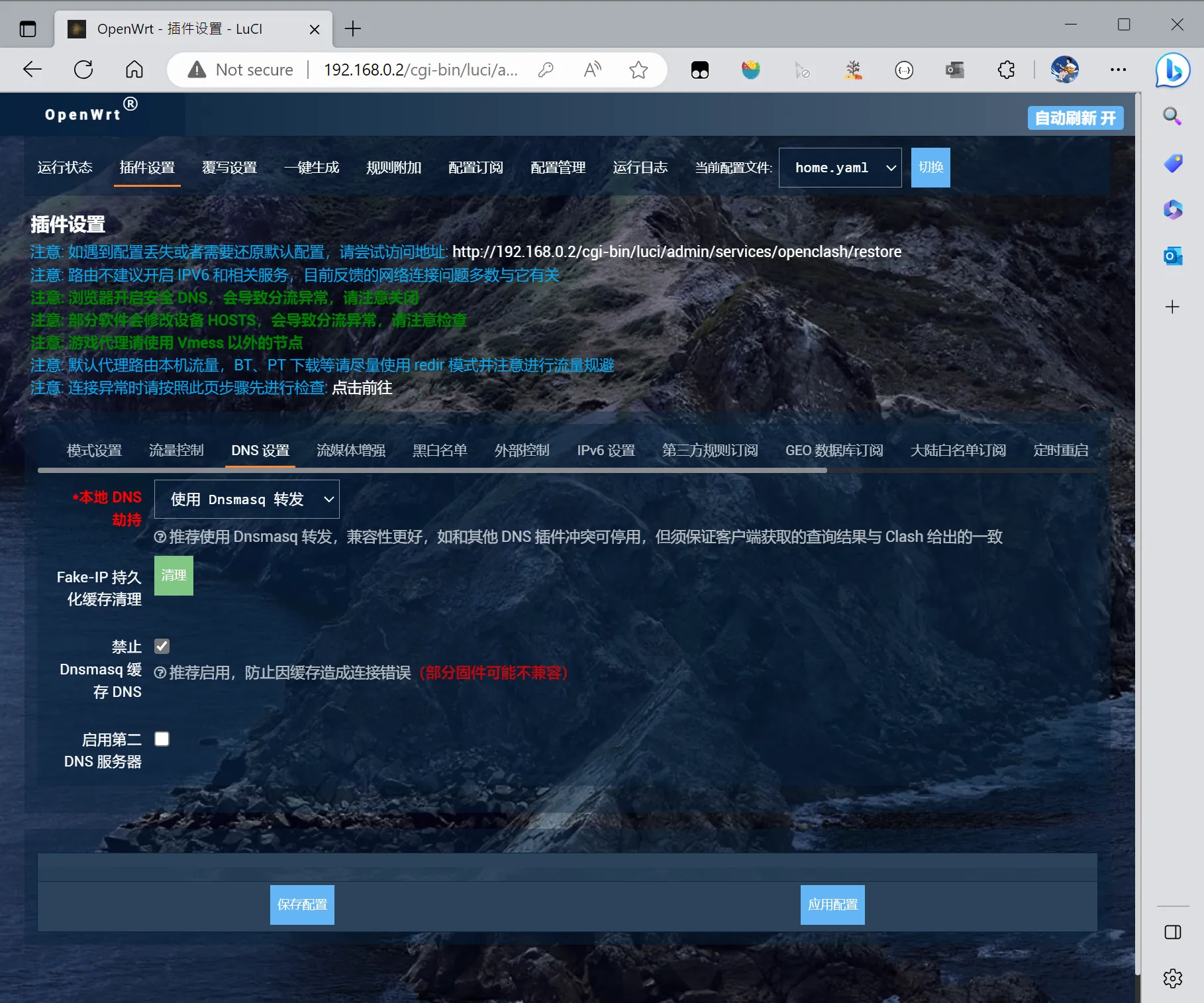Screen dimensions: 1204x1003
Task: Open sidebar settings gear
Action: 1173,978
